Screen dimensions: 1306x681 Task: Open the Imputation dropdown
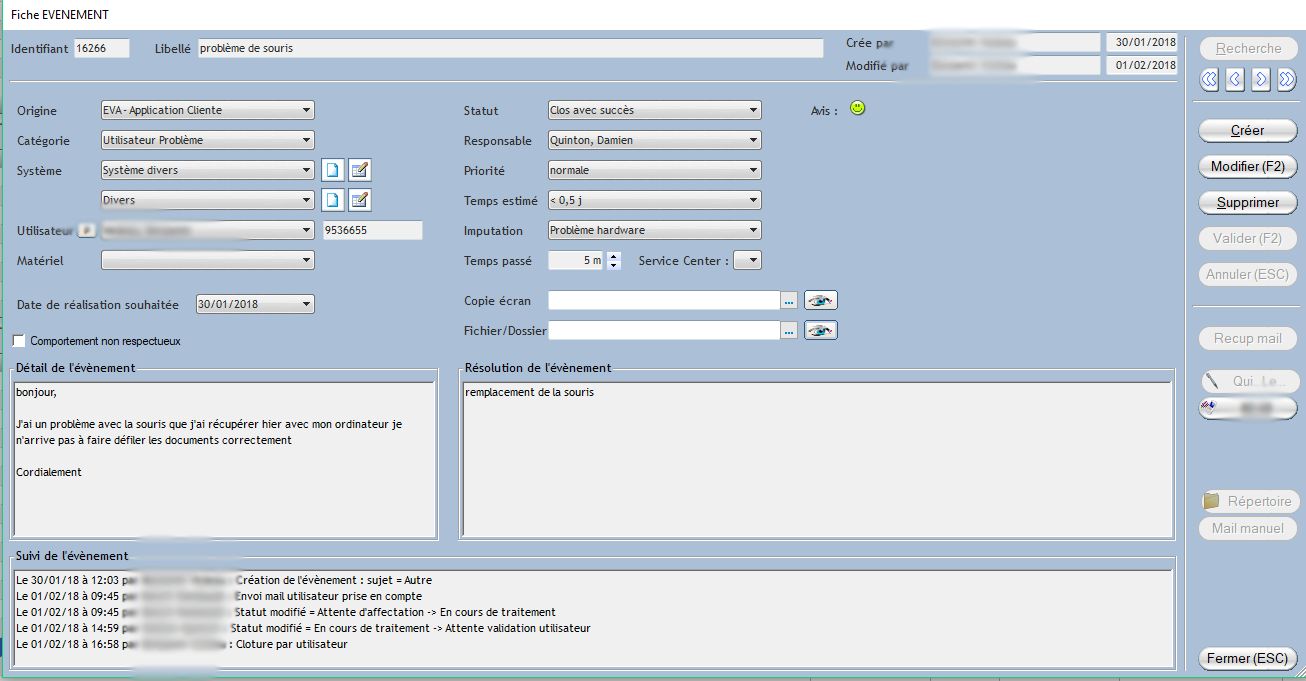coord(754,231)
